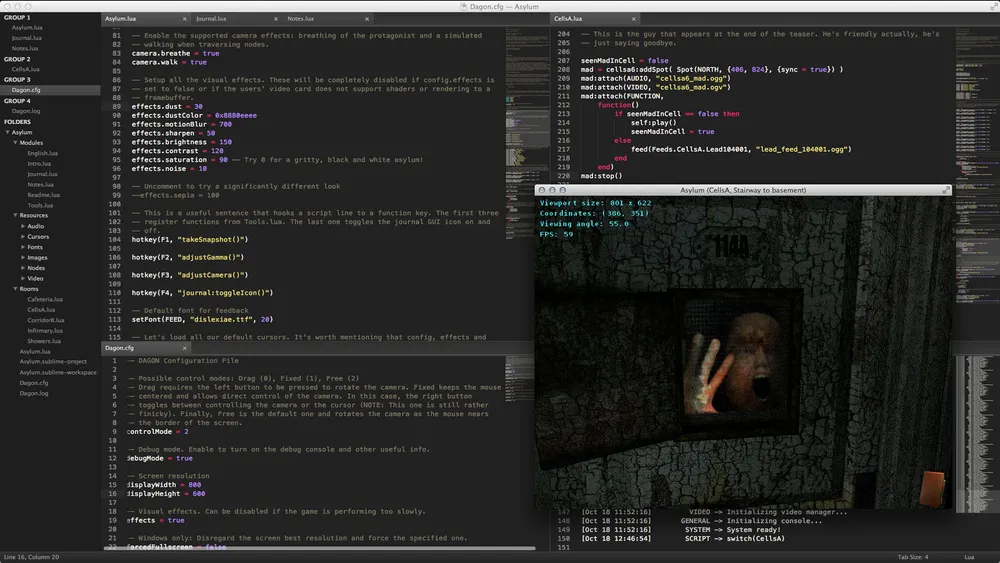Viewport: 1000px width, 563px height.
Task: Close the Dagon.cfg tab in bottom pane
Action: (x=187, y=348)
